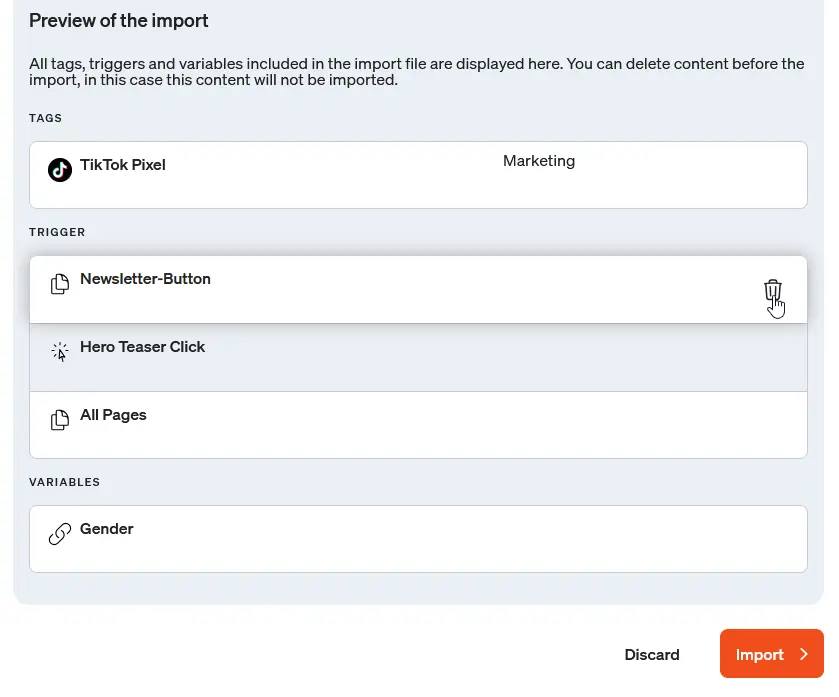Click the page icon next to All Pages

tap(60, 420)
